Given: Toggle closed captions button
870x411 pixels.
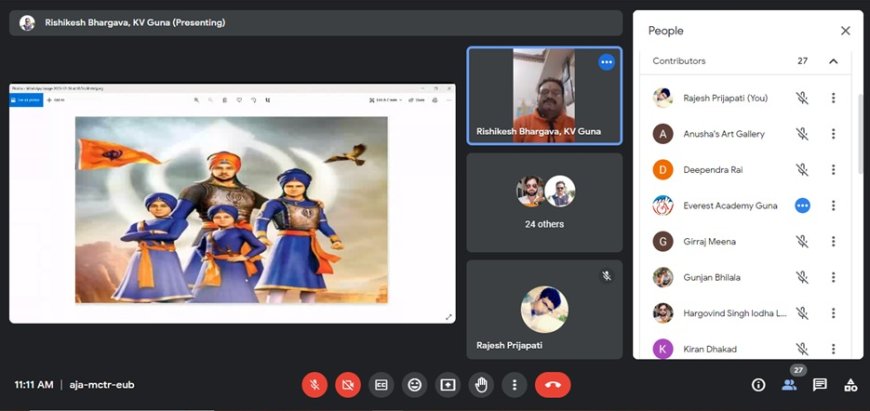Looking at the screenshot, I should point(381,385).
